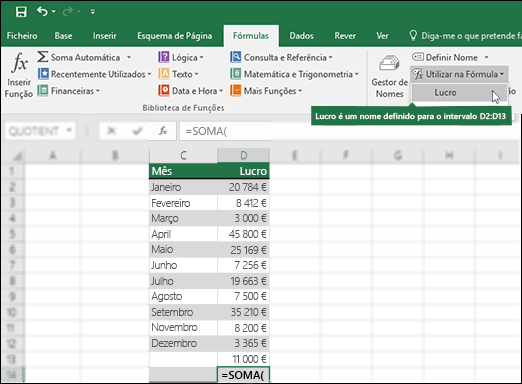
Task: Select the Dezembro cell
Action: 183,343
